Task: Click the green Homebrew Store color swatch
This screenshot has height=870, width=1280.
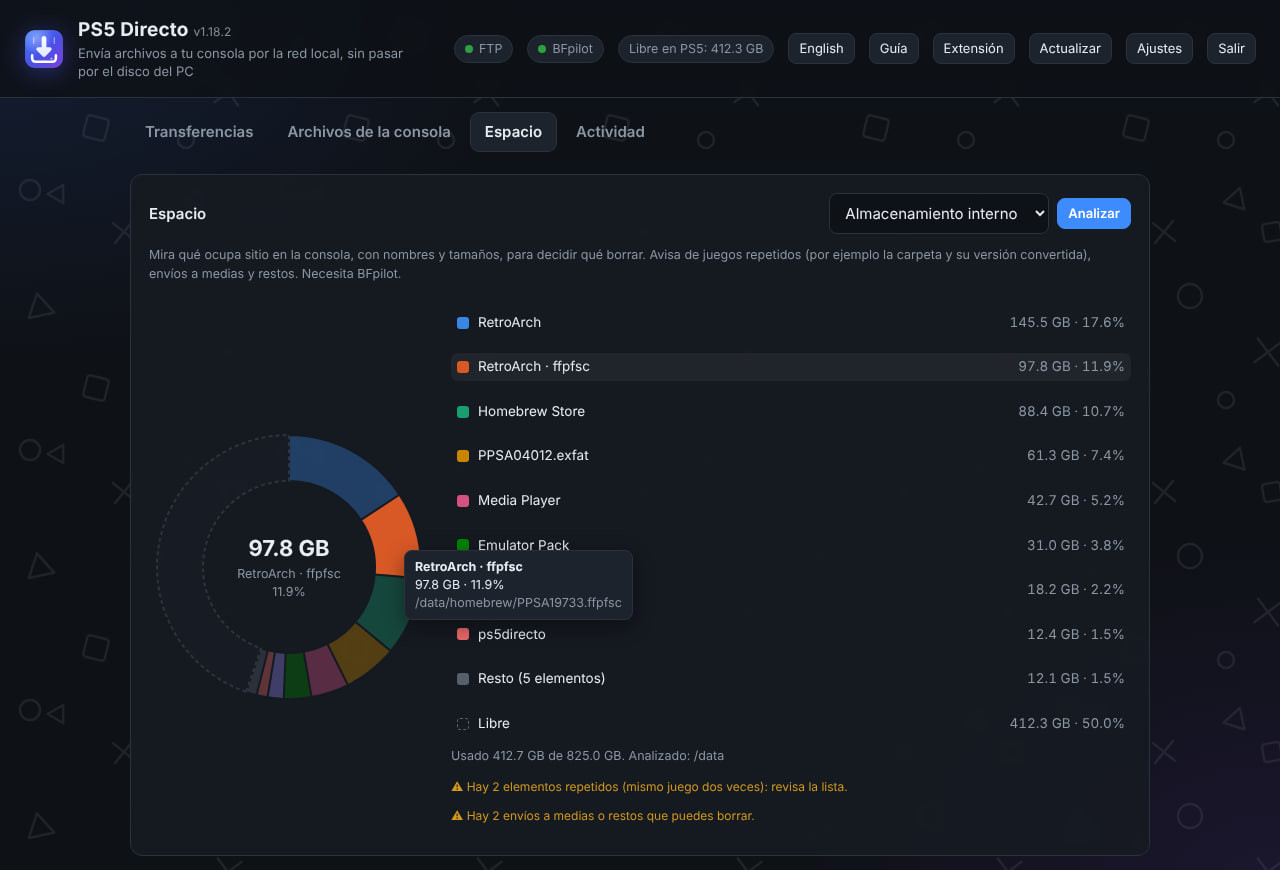Action: tap(463, 411)
